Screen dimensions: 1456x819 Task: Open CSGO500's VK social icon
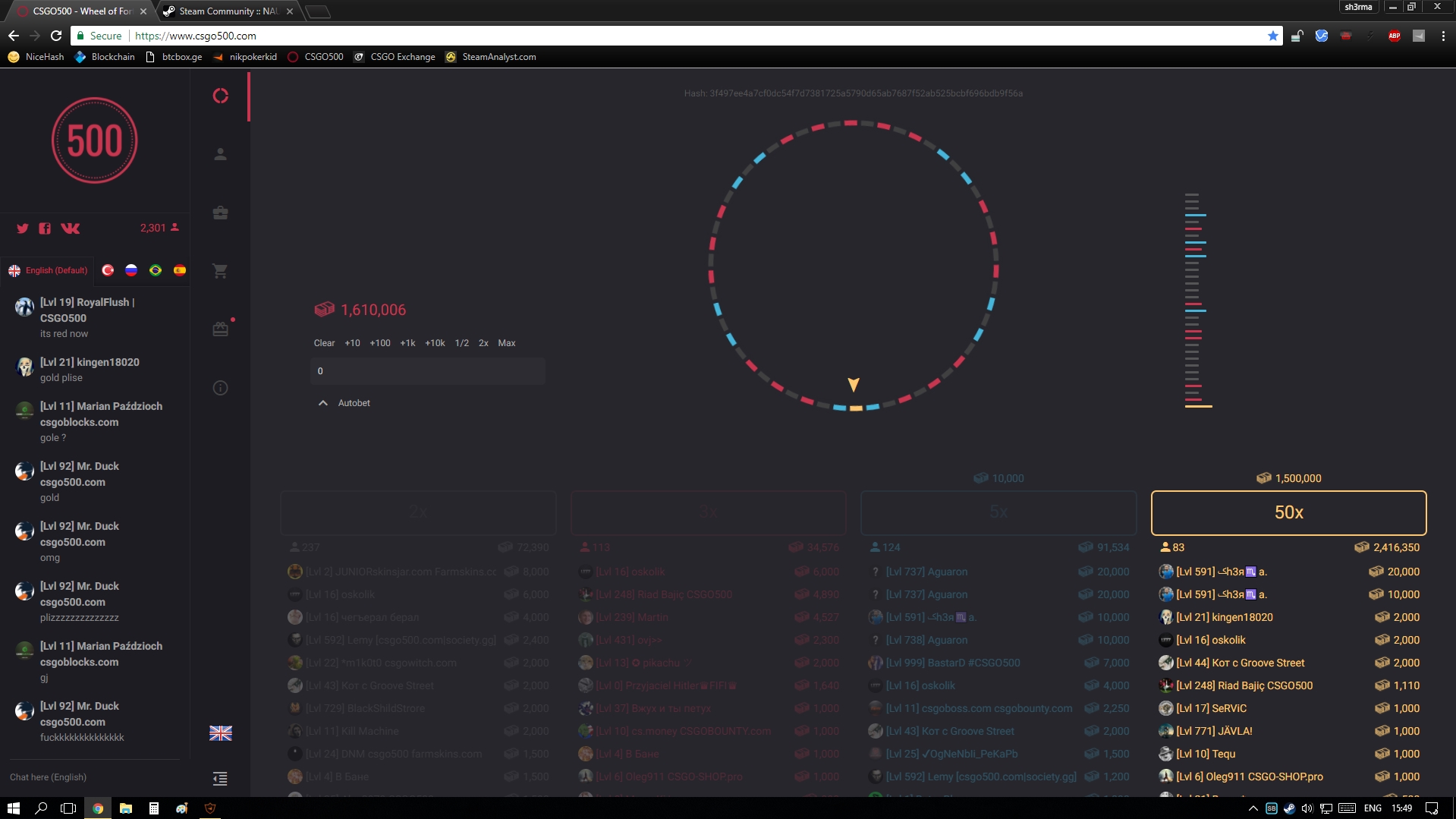70,228
